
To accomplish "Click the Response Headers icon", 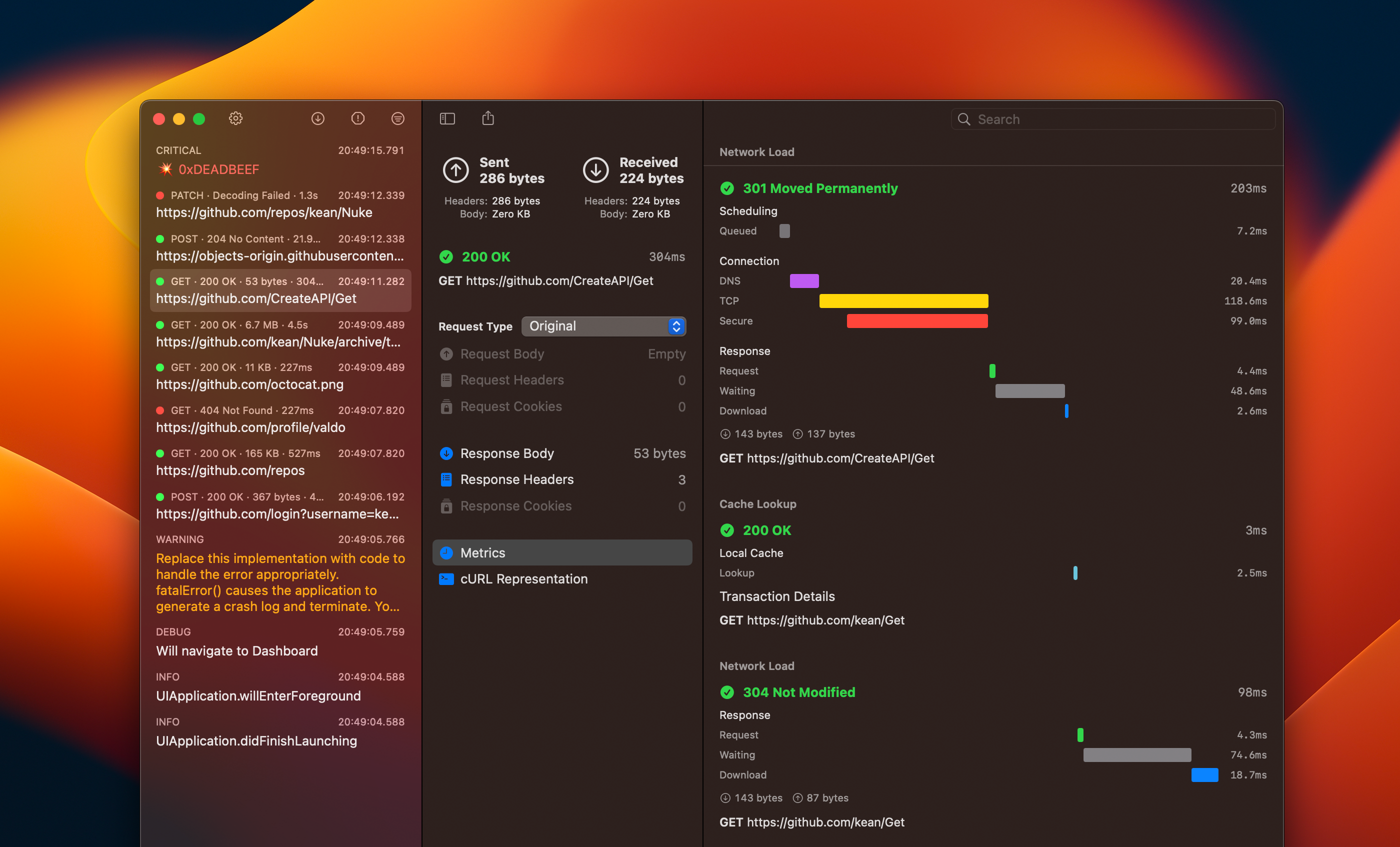I will click(446, 479).
